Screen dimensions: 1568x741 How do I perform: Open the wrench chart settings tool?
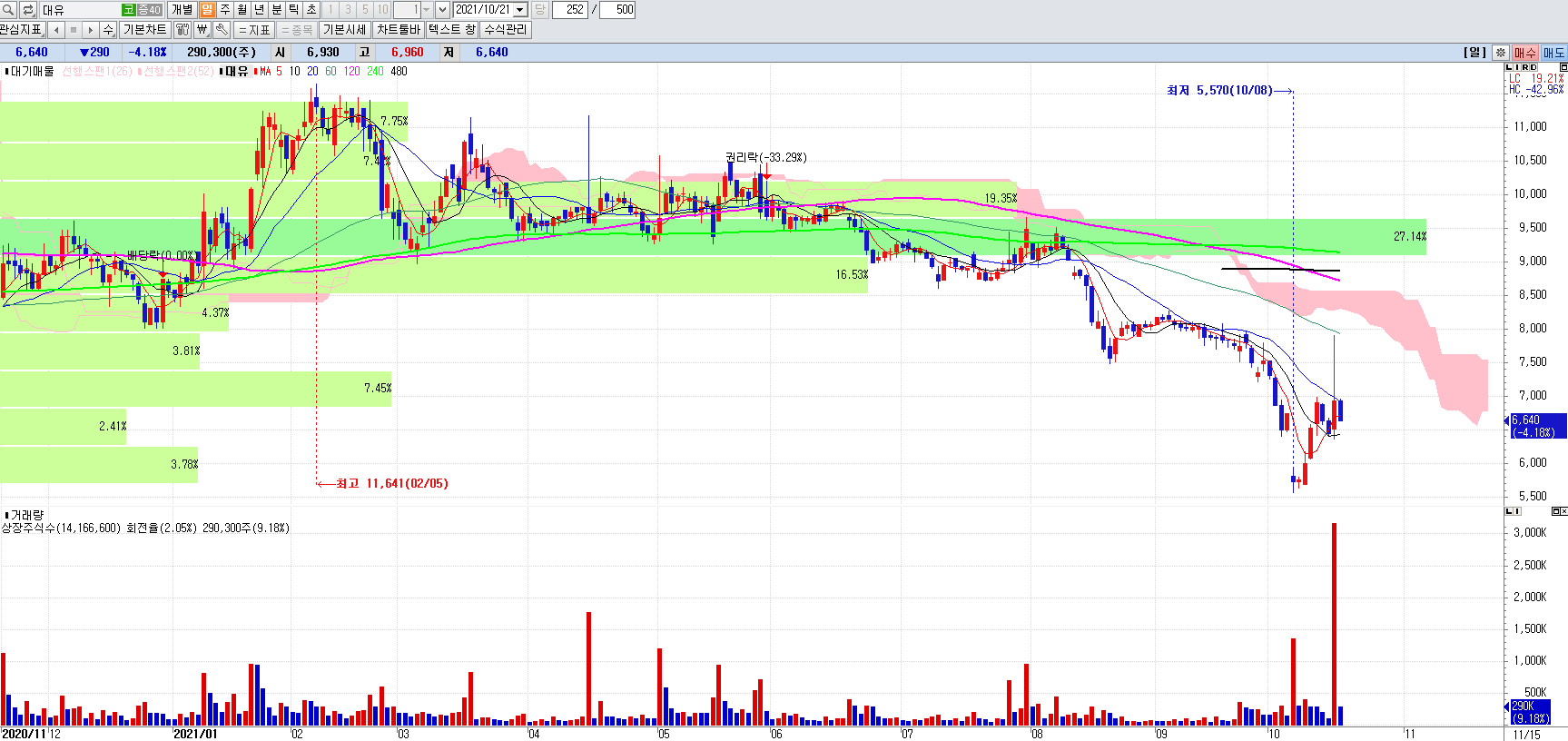coord(221,29)
